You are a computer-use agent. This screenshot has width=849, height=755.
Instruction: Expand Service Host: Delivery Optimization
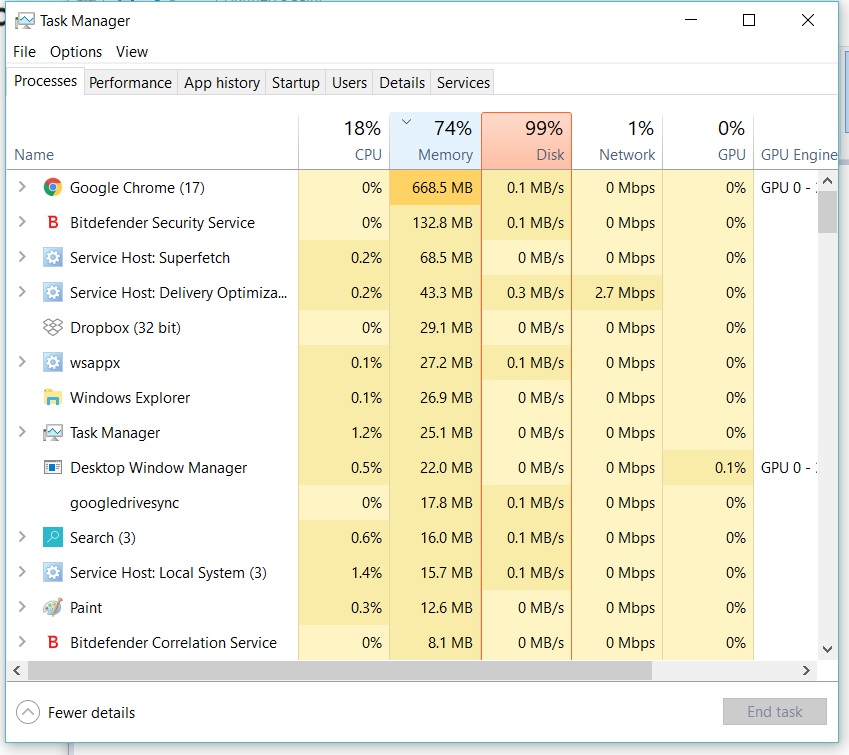[x=22, y=292]
